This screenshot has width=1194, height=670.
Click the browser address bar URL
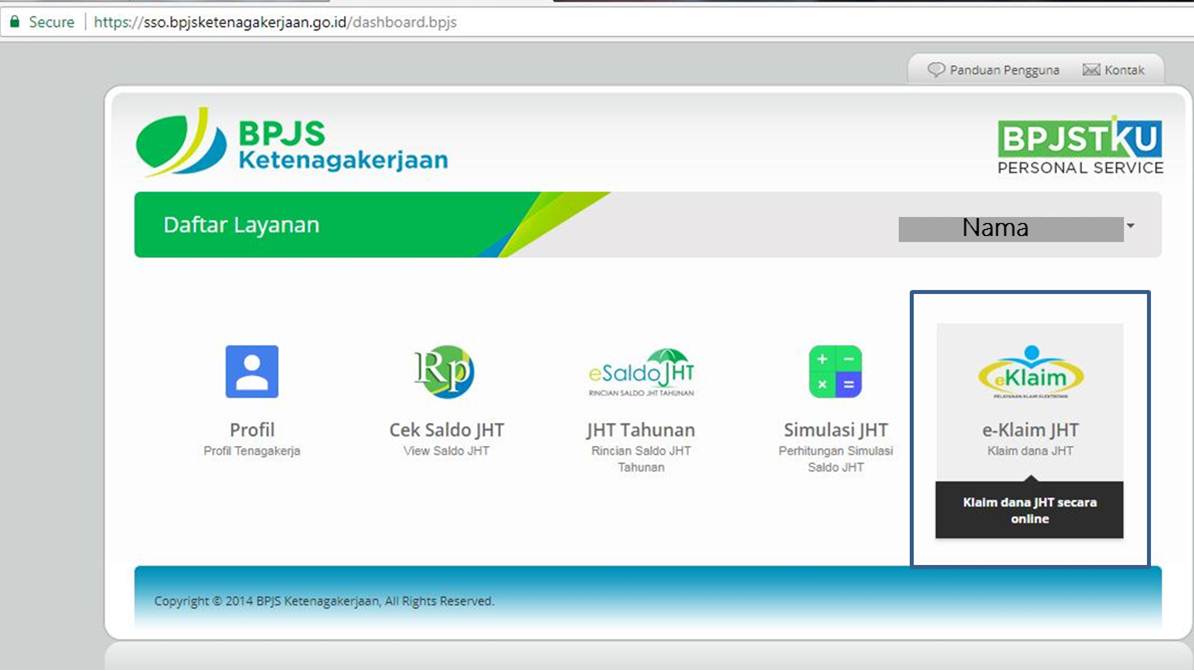point(275,22)
